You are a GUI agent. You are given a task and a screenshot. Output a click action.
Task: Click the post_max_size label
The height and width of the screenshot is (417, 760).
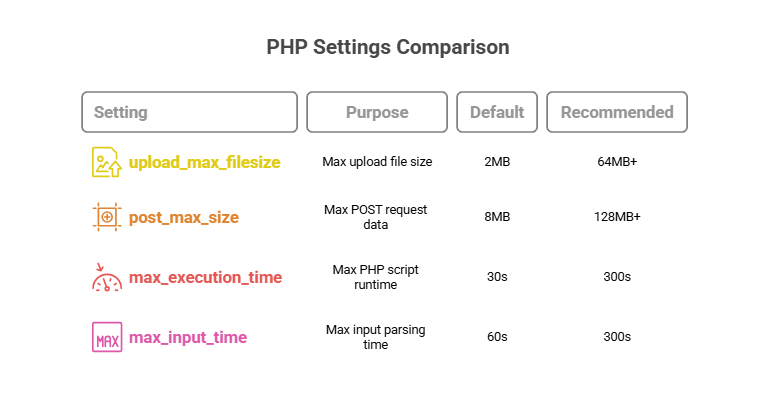[184, 217]
